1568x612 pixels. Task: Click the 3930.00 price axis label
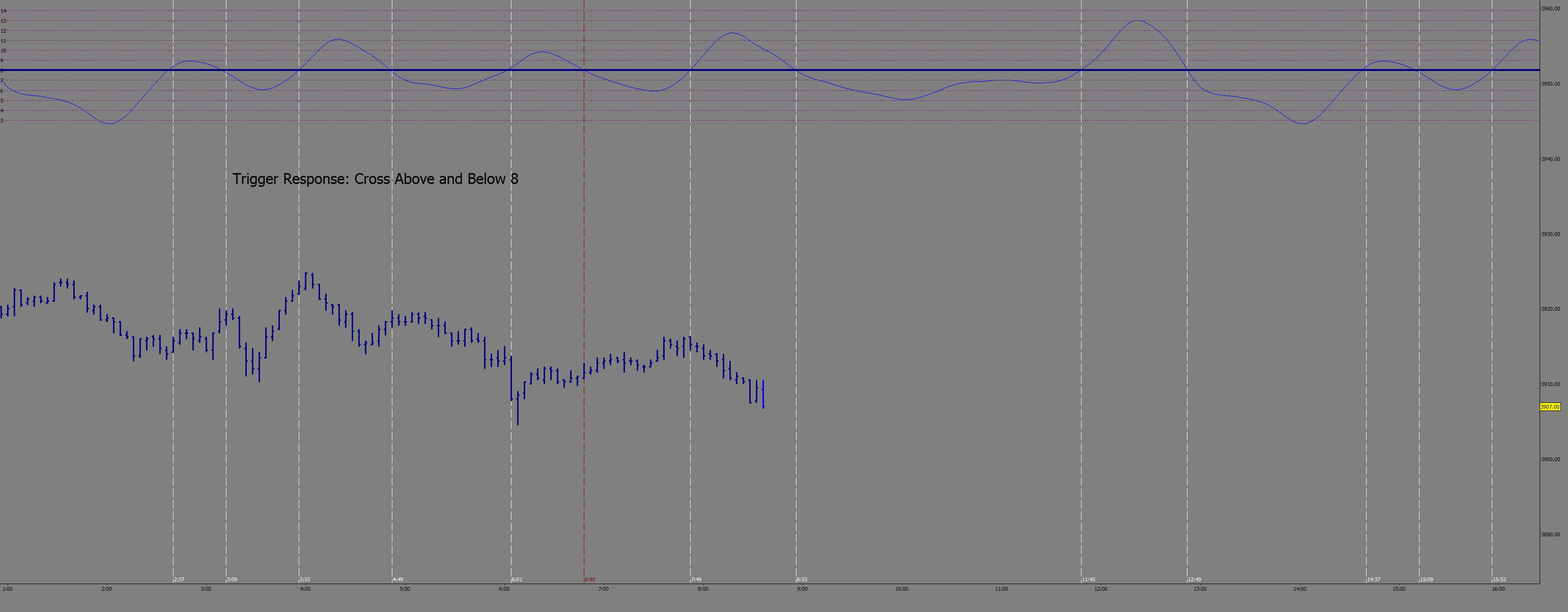1551,234
